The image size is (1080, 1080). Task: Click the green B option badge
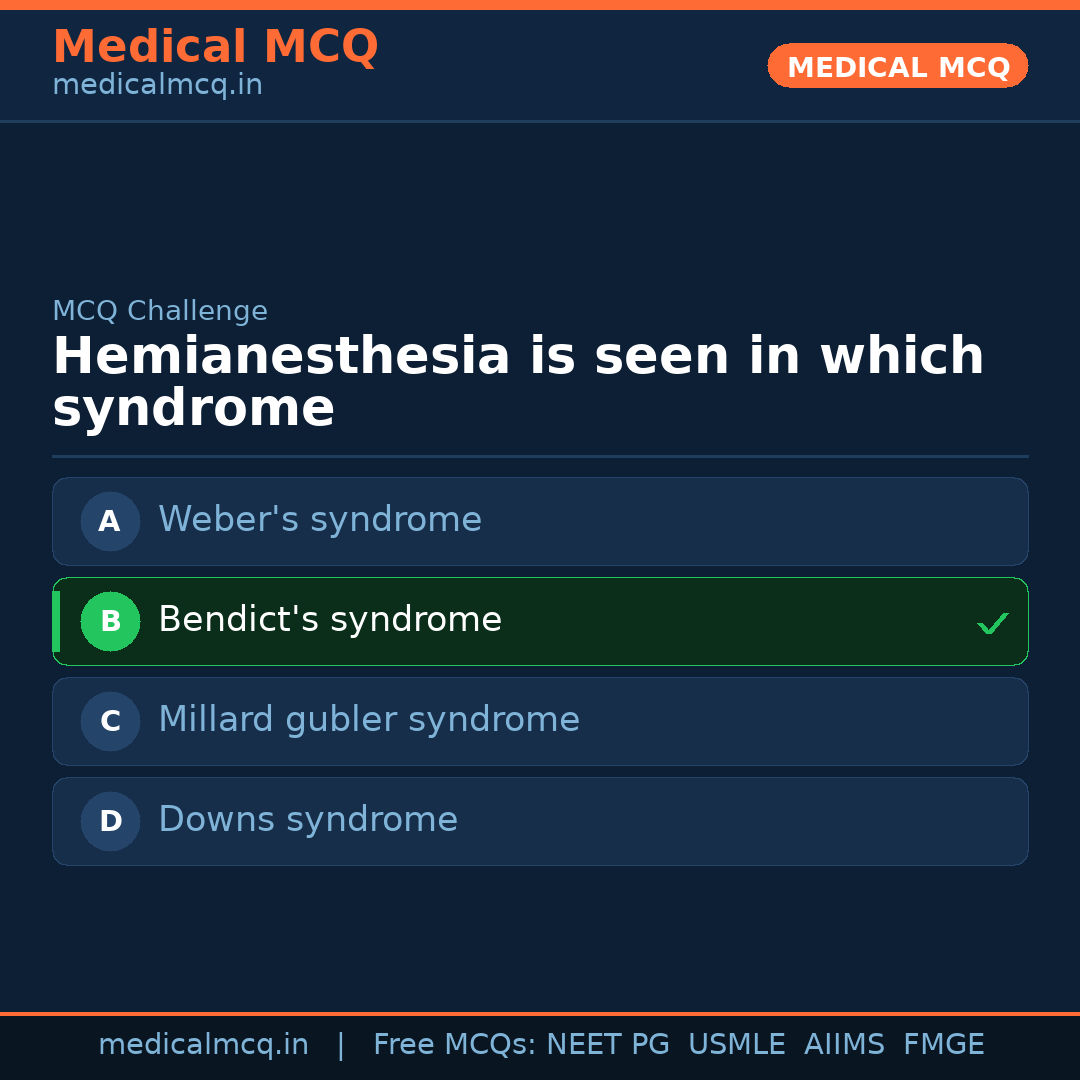(110, 621)
